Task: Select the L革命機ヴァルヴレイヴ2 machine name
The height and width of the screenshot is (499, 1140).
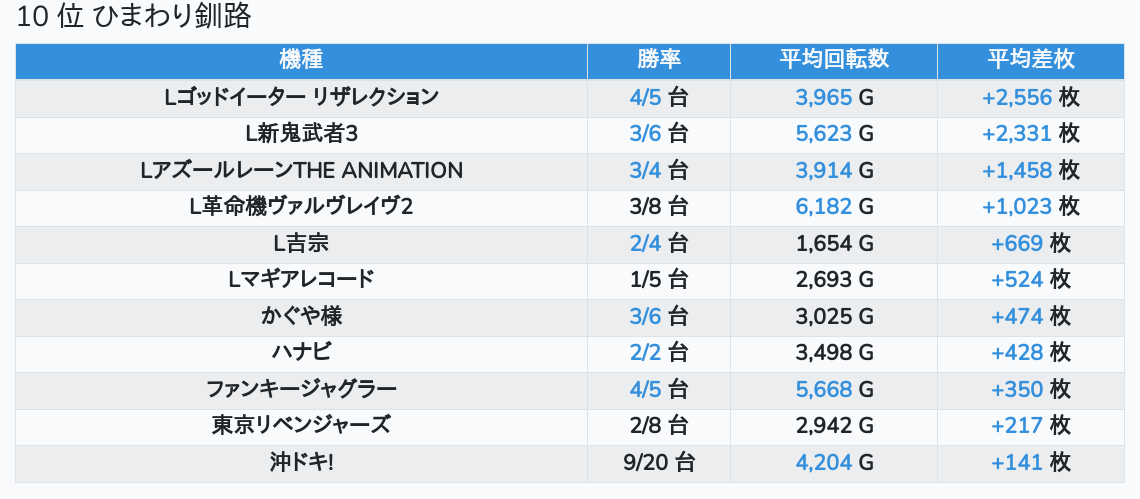Action: click(301, 207)
